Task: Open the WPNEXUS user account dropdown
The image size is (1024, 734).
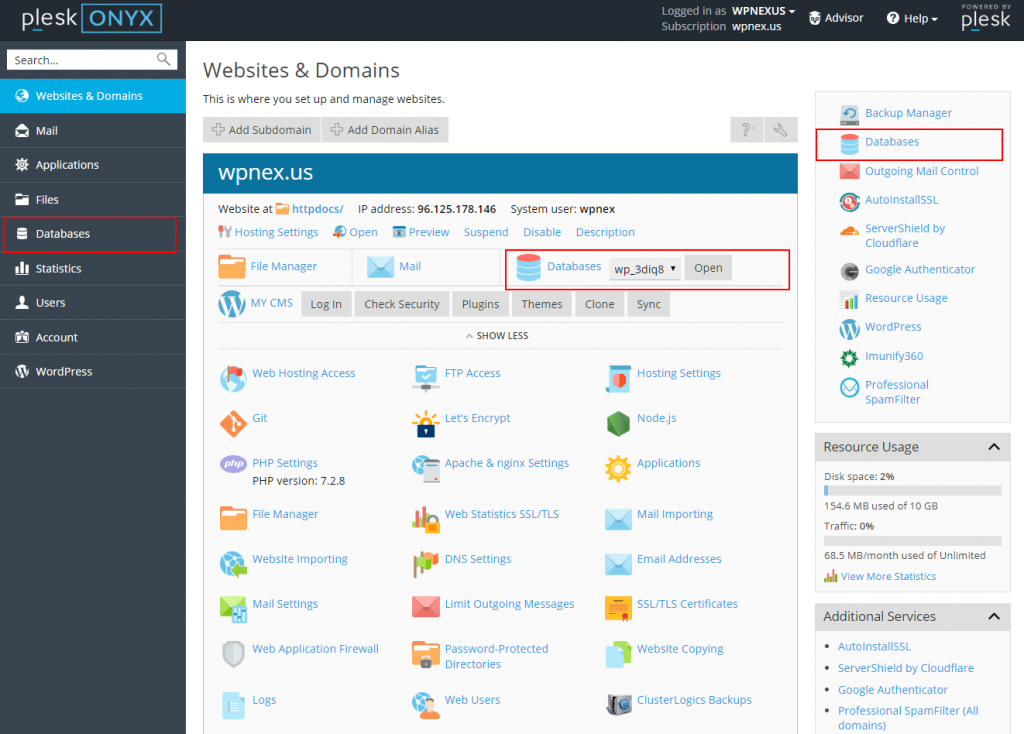Action: 763,11
